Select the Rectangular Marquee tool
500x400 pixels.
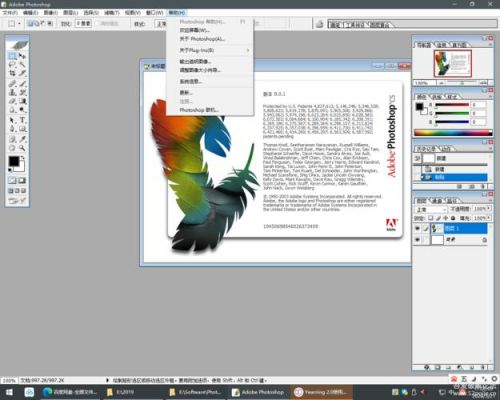point(12,56)
